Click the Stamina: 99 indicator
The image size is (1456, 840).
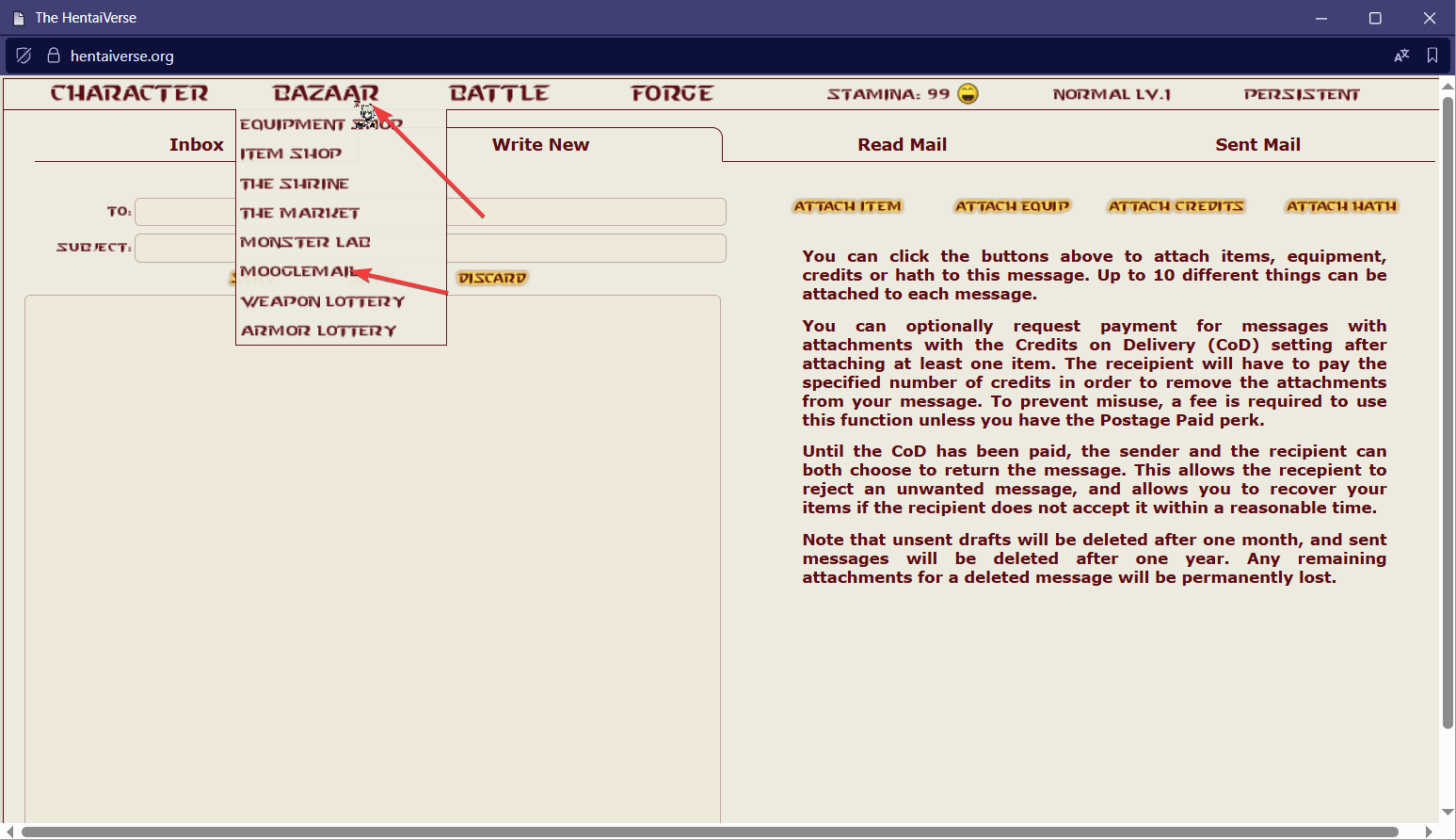(x=888, y=94)
